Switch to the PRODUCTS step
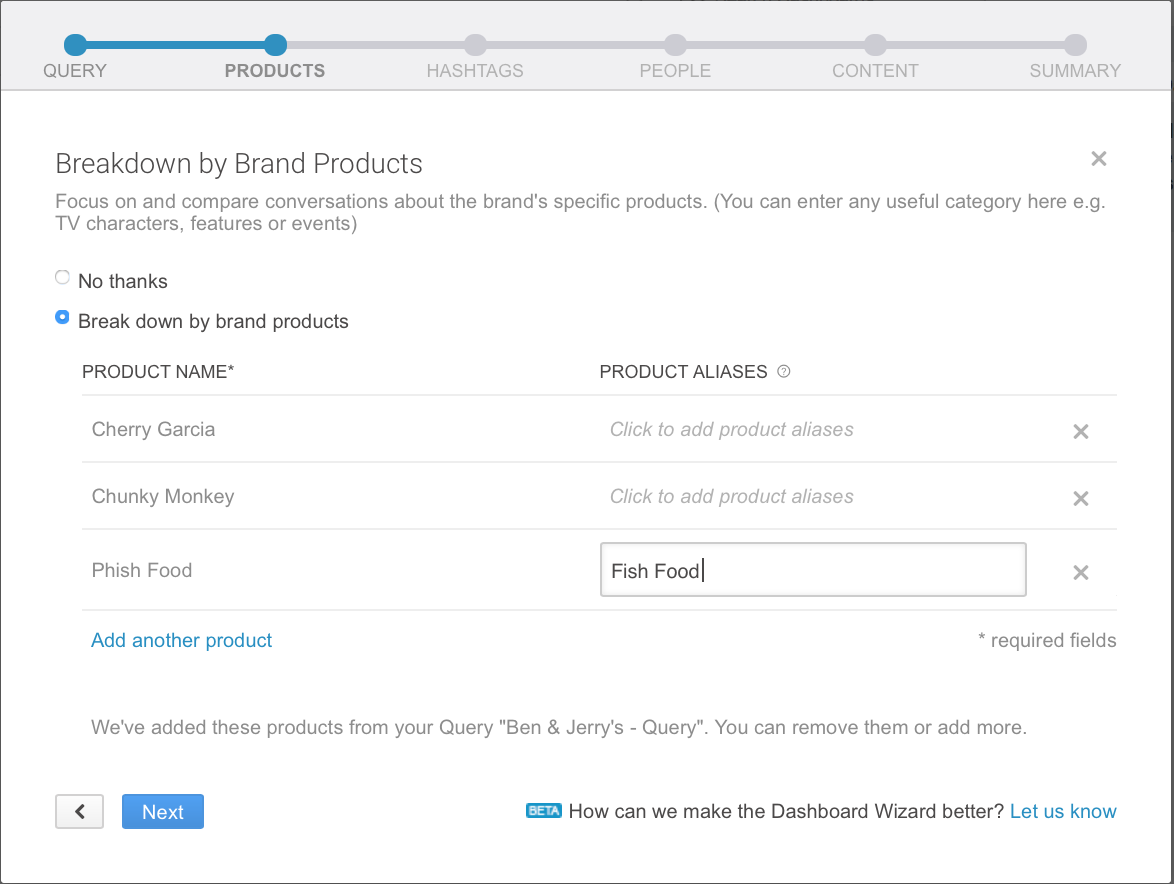The width and height of the screenshot is (1174, 884). (275, 43)
